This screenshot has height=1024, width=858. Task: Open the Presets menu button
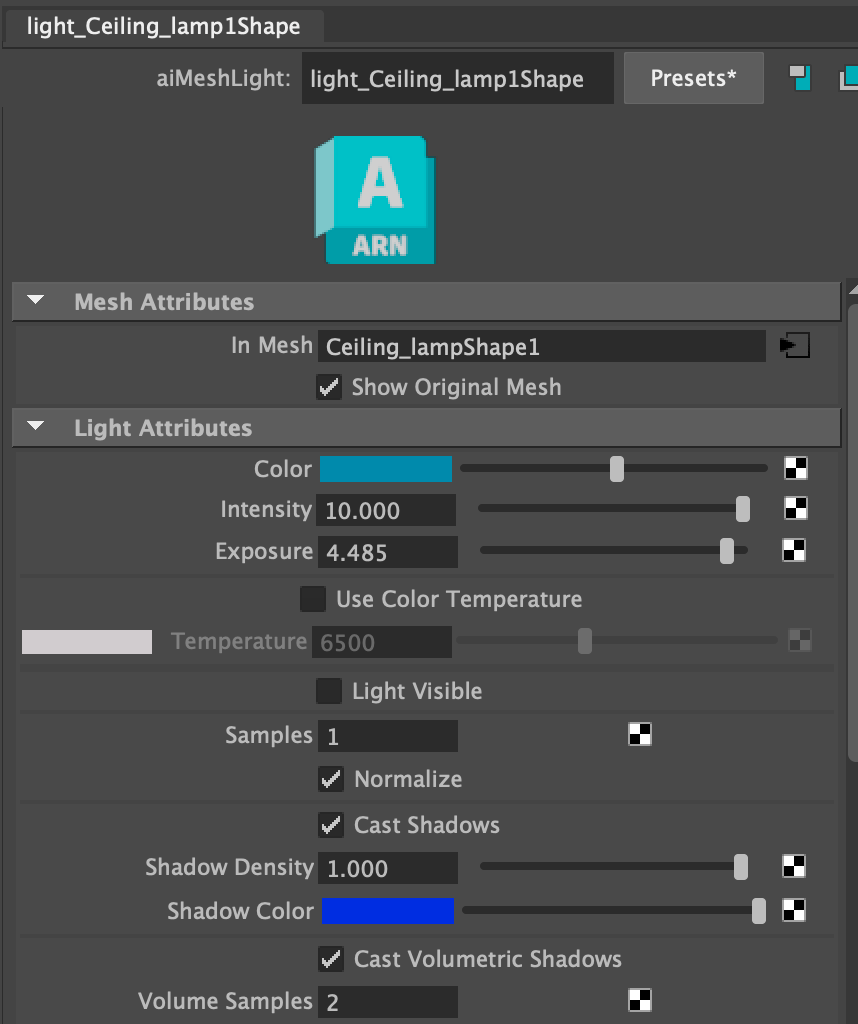coord(693,78)
